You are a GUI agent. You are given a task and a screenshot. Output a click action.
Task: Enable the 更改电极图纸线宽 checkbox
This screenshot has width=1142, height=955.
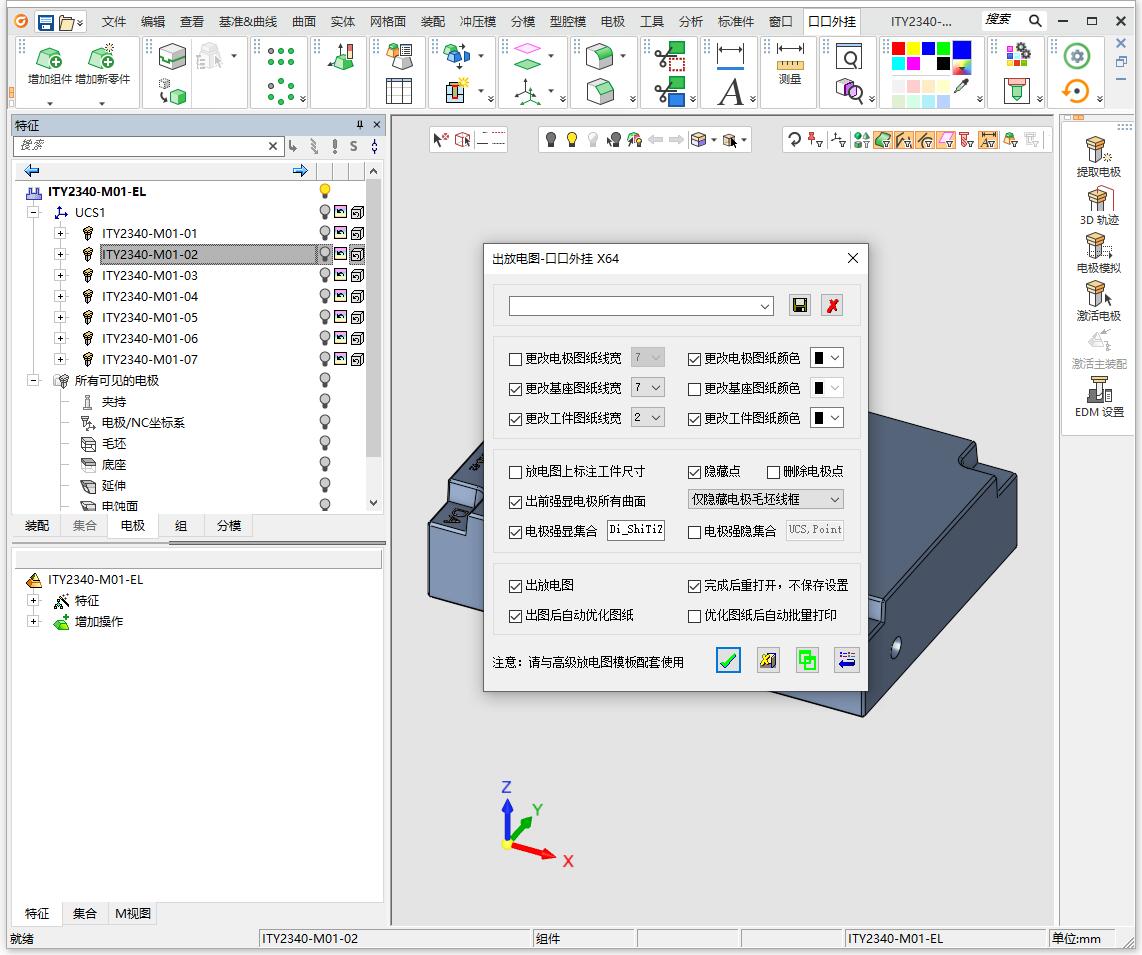516,359
